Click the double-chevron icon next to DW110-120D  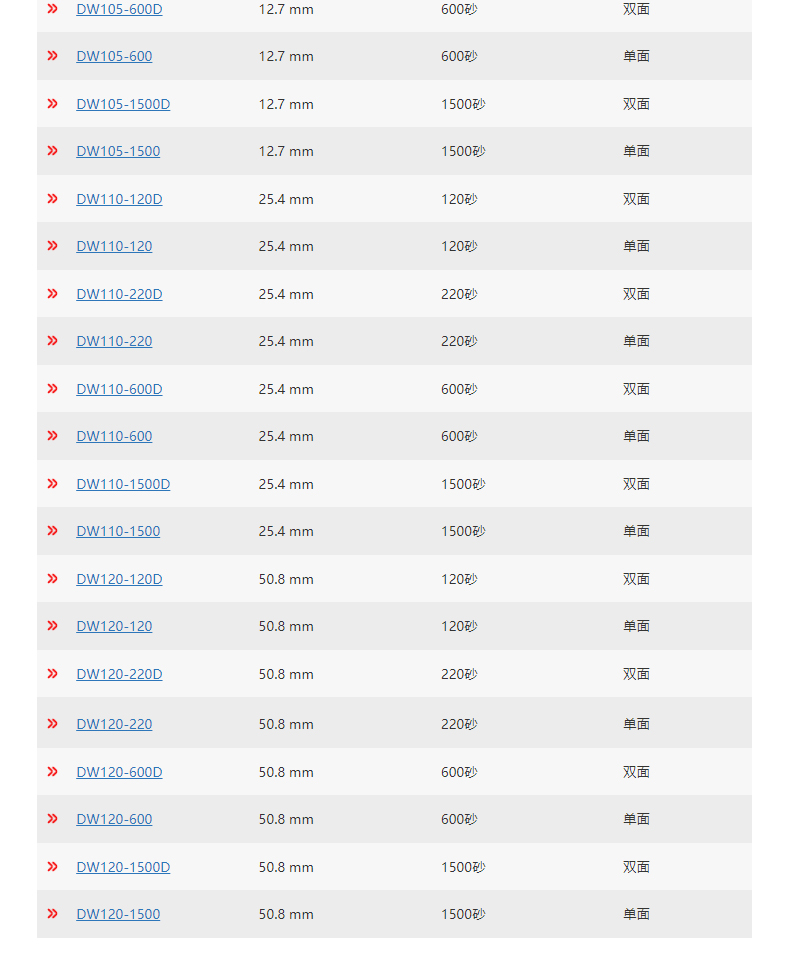coord(53,199)
